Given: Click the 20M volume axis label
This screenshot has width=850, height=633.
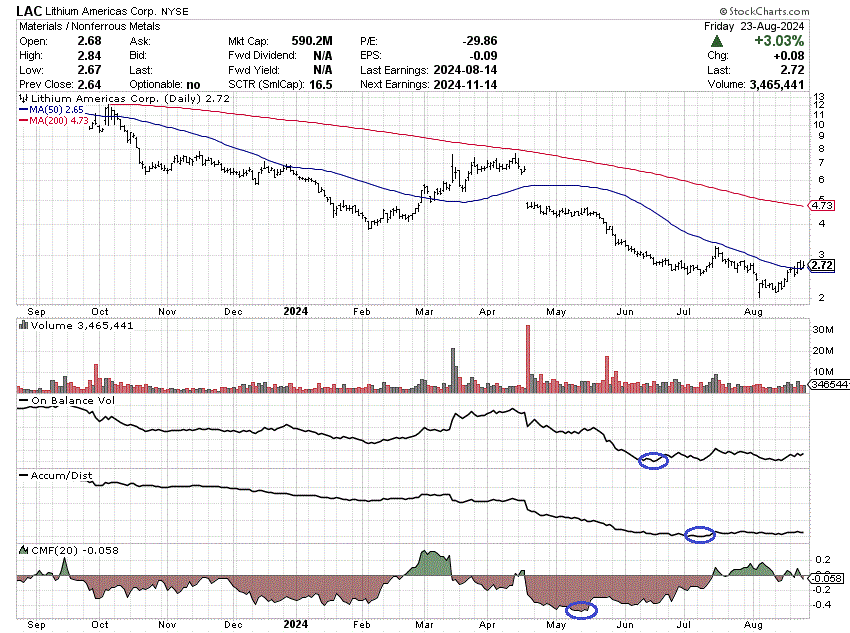Looking at the screenshot, I should [x=822, y=351].
